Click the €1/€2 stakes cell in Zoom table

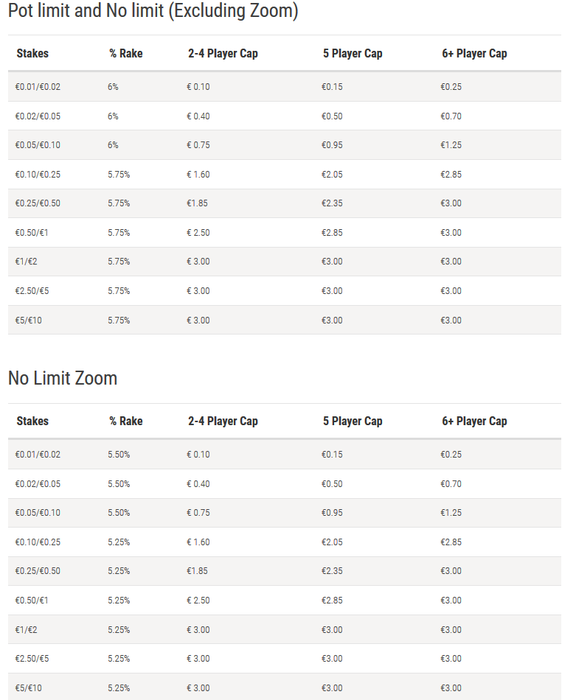(26, 630)
